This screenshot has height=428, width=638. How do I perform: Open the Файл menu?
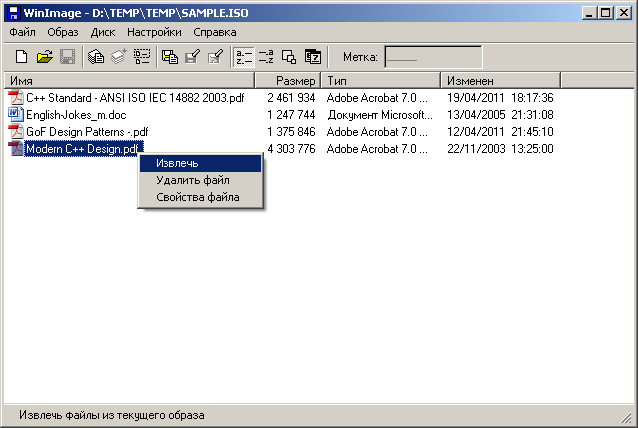pos(22,32)
